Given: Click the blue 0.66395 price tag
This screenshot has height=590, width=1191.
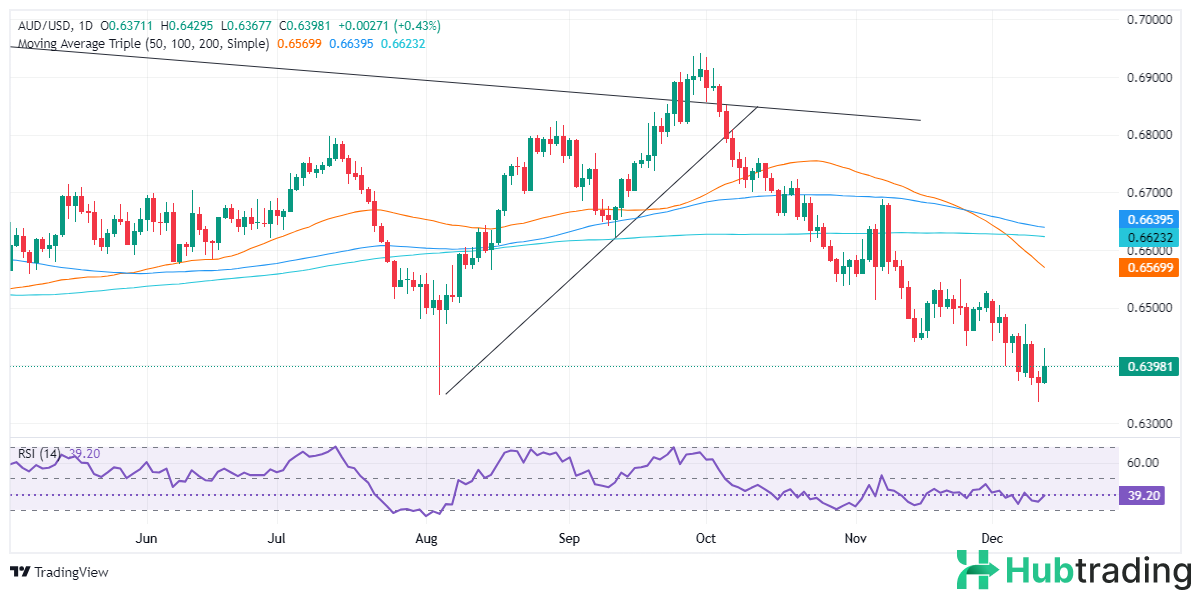Looking at the screenshot, I should click(x=1151, y=218).
